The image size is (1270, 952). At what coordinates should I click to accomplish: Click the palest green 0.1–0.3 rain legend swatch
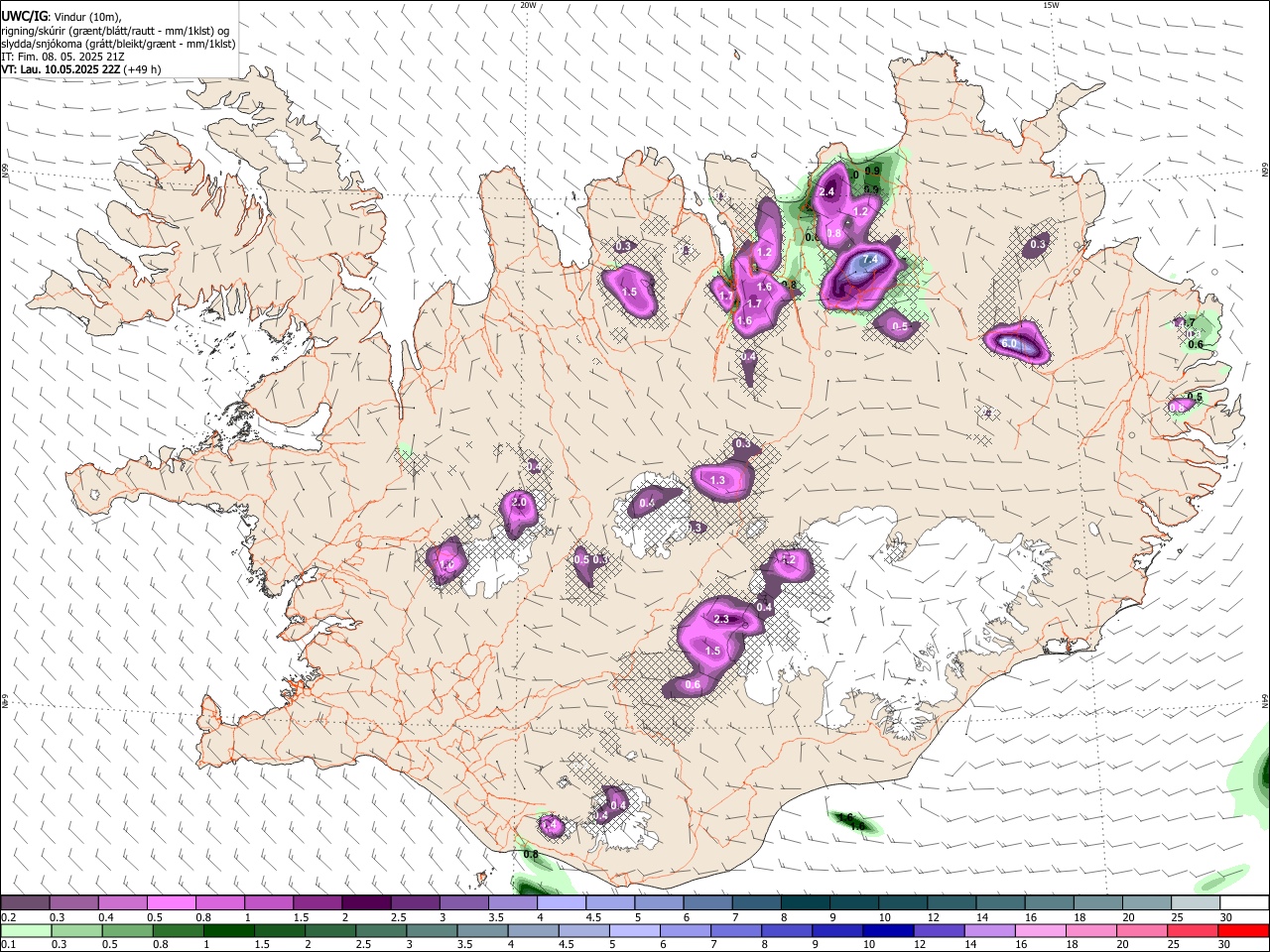(26, 931)
